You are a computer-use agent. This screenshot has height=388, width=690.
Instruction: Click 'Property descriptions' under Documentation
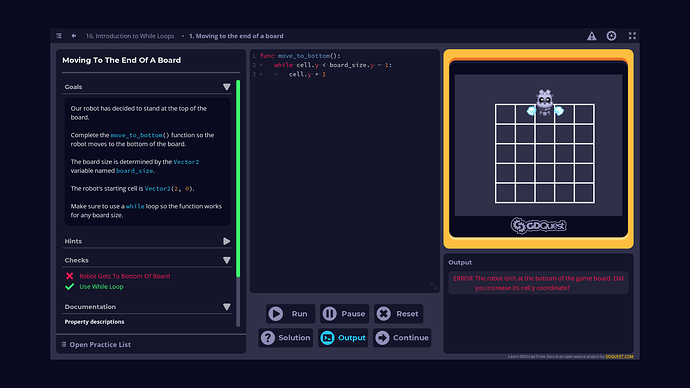point(94,322)
